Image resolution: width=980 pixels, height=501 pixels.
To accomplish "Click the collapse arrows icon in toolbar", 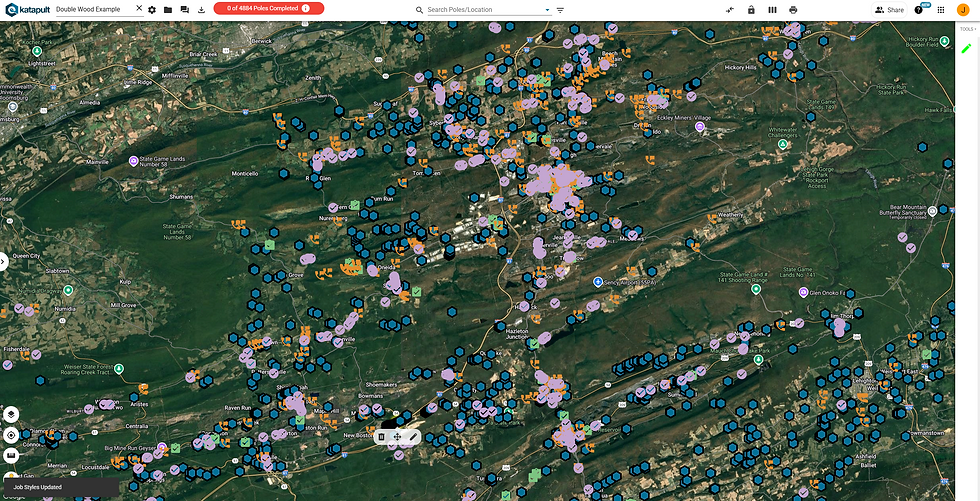I will coord(731,10).
